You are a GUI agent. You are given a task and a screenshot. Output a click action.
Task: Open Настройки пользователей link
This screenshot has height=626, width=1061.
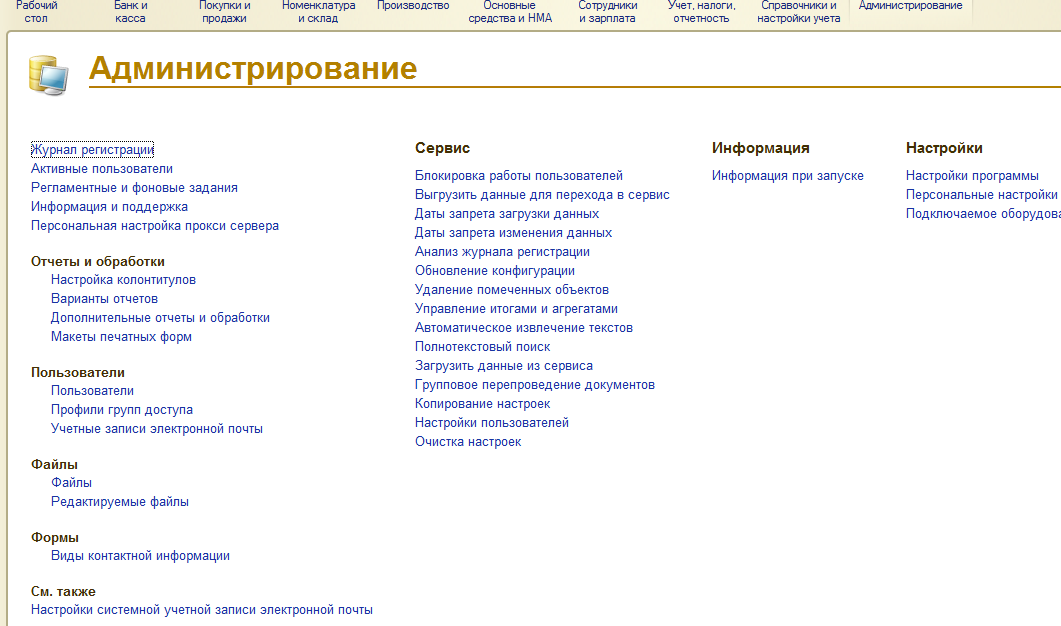[x=492, y=422]
